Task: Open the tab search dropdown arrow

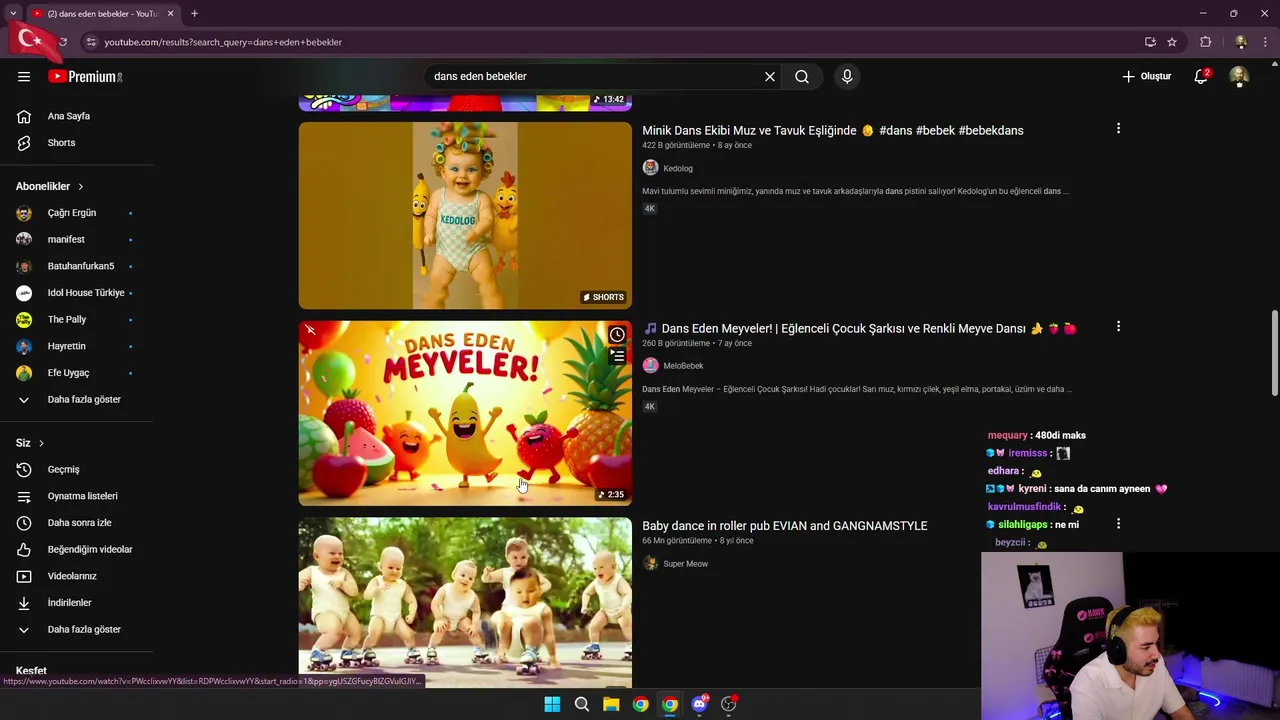Action: pos(13,14)
